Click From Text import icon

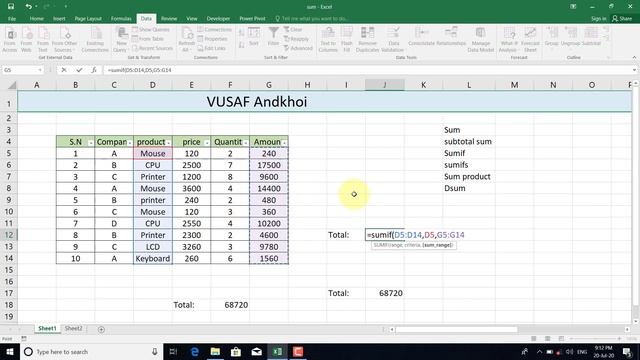pos(43,40)
